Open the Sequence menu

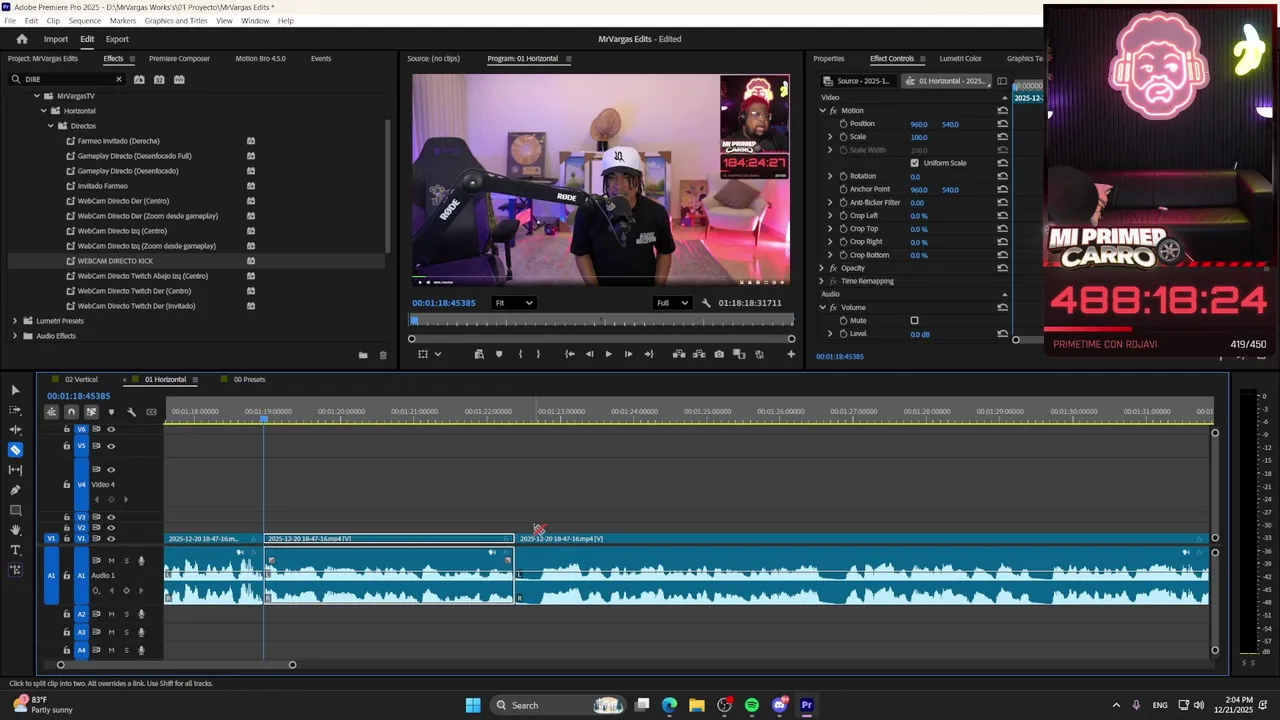click(84, 21)
